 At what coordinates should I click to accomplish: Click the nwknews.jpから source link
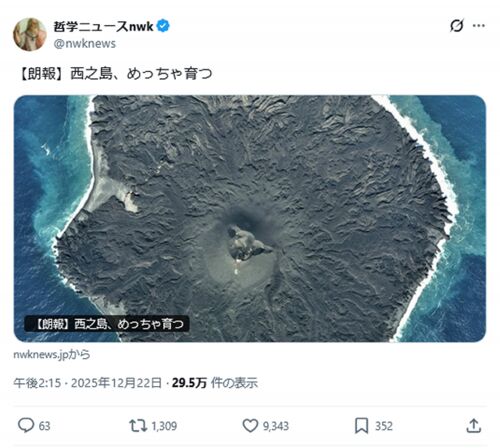click(52, 354)
